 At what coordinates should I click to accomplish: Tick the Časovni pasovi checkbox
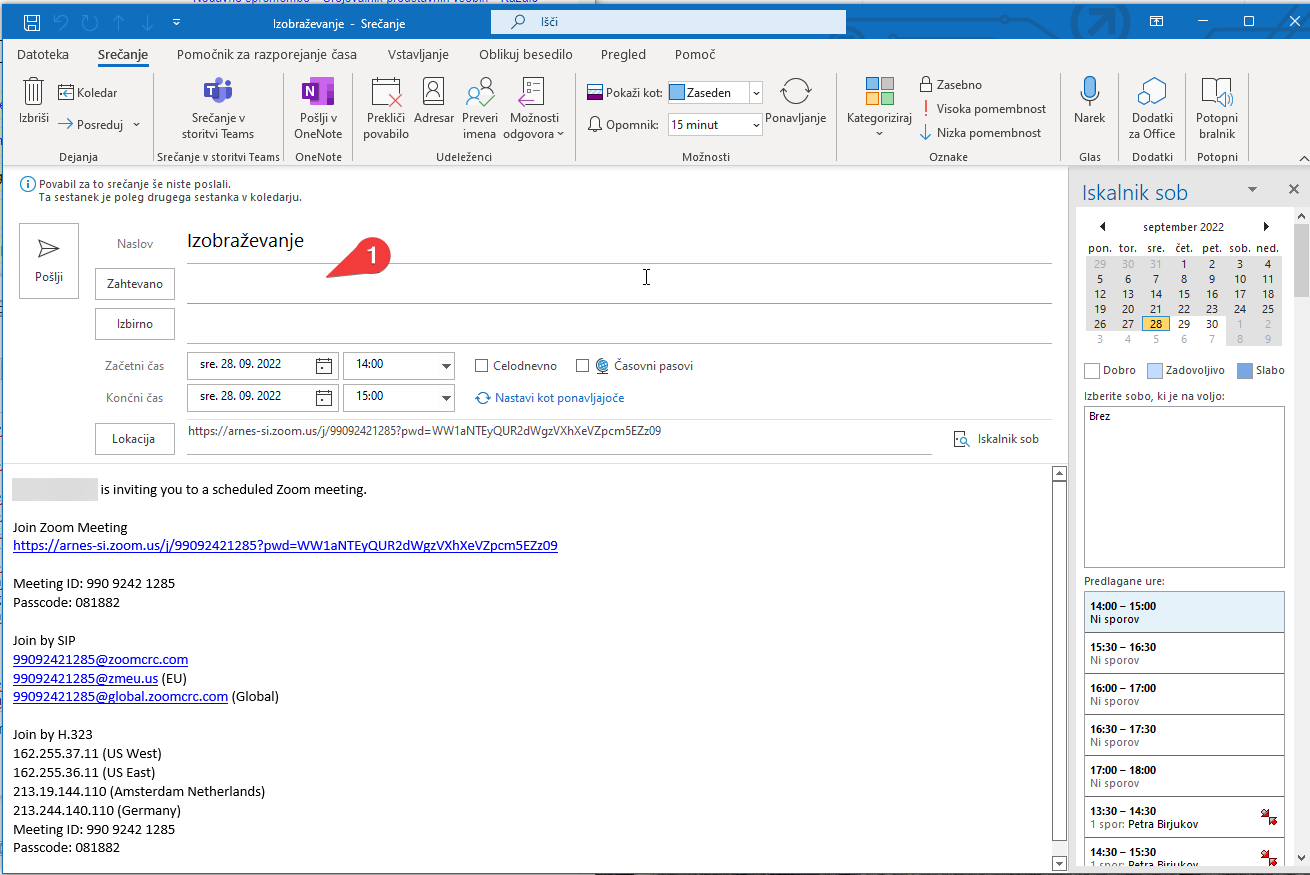pos(583,366)
